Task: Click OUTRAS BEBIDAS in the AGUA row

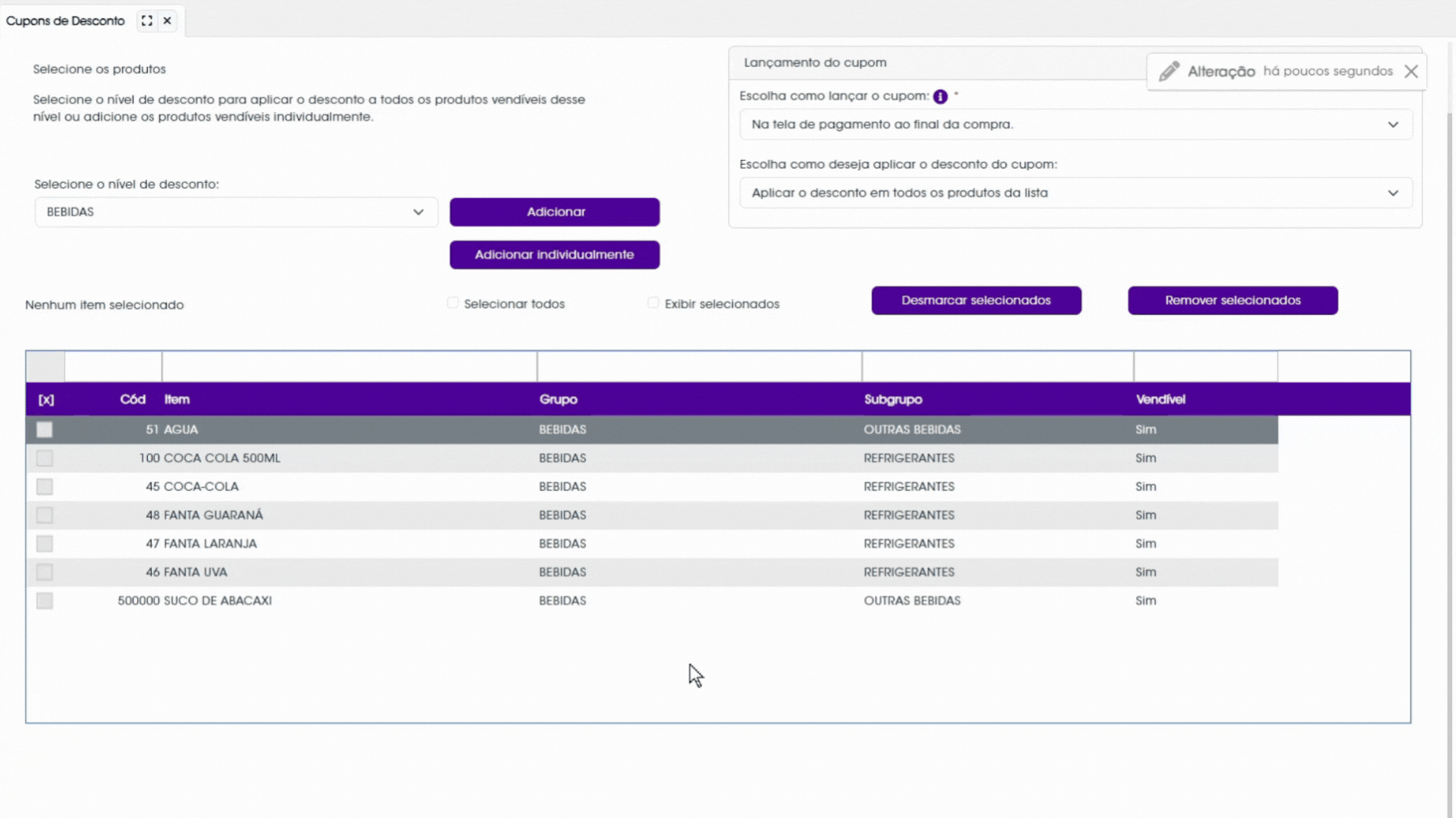Action: coord(912,430)
